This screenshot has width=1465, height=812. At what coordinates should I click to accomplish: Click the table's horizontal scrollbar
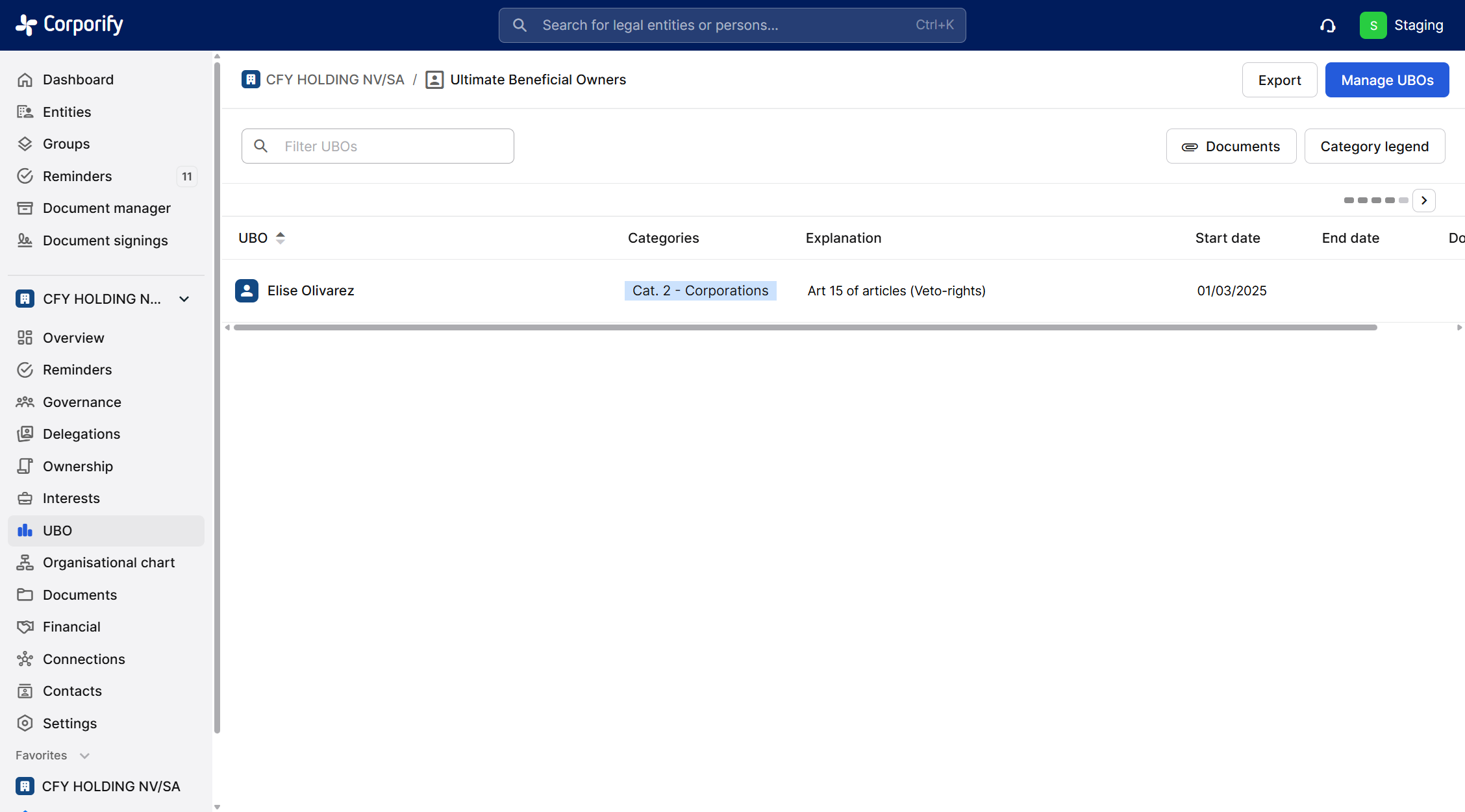(805, 328)
